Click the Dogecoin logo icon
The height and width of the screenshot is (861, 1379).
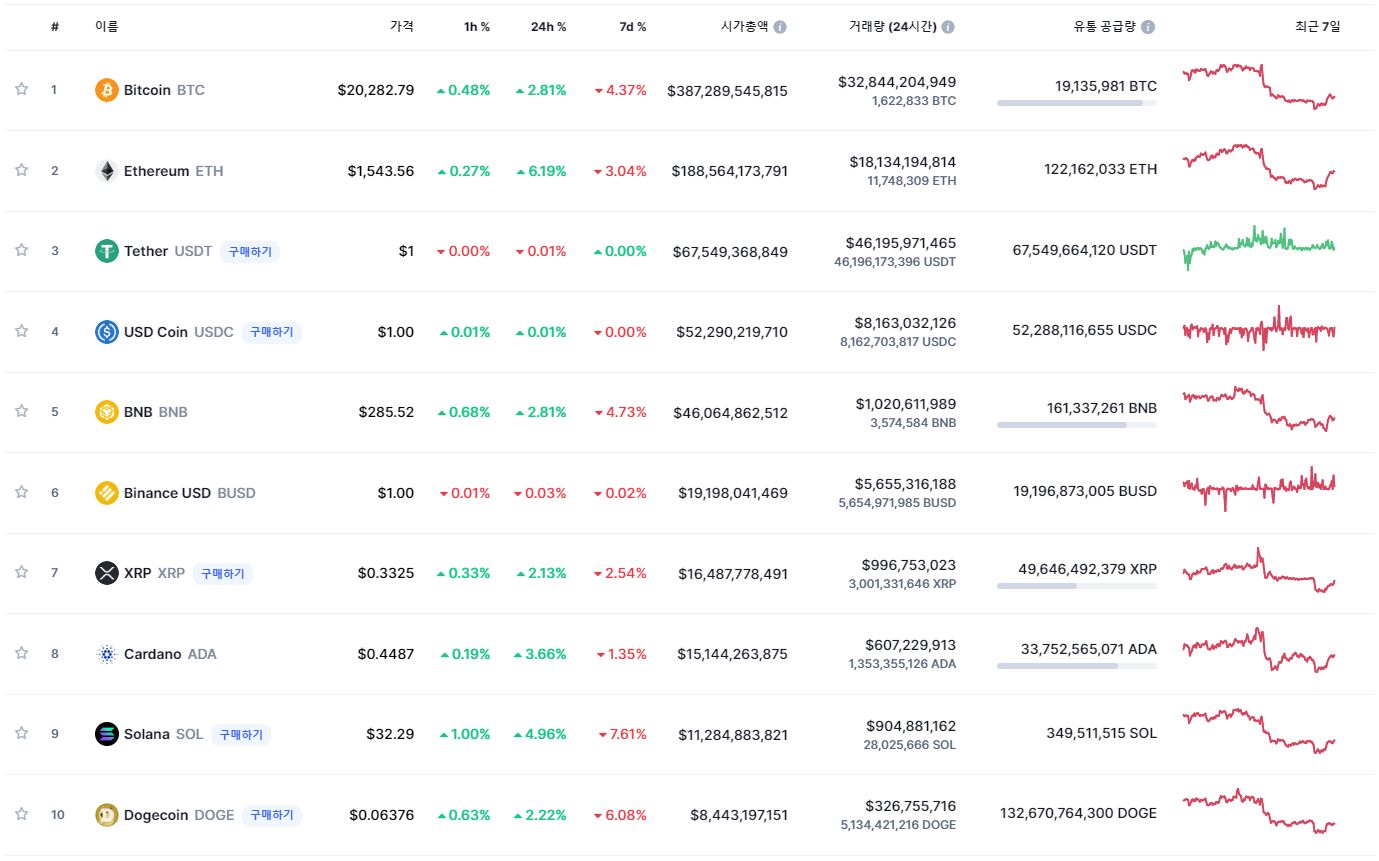(106, 815)
